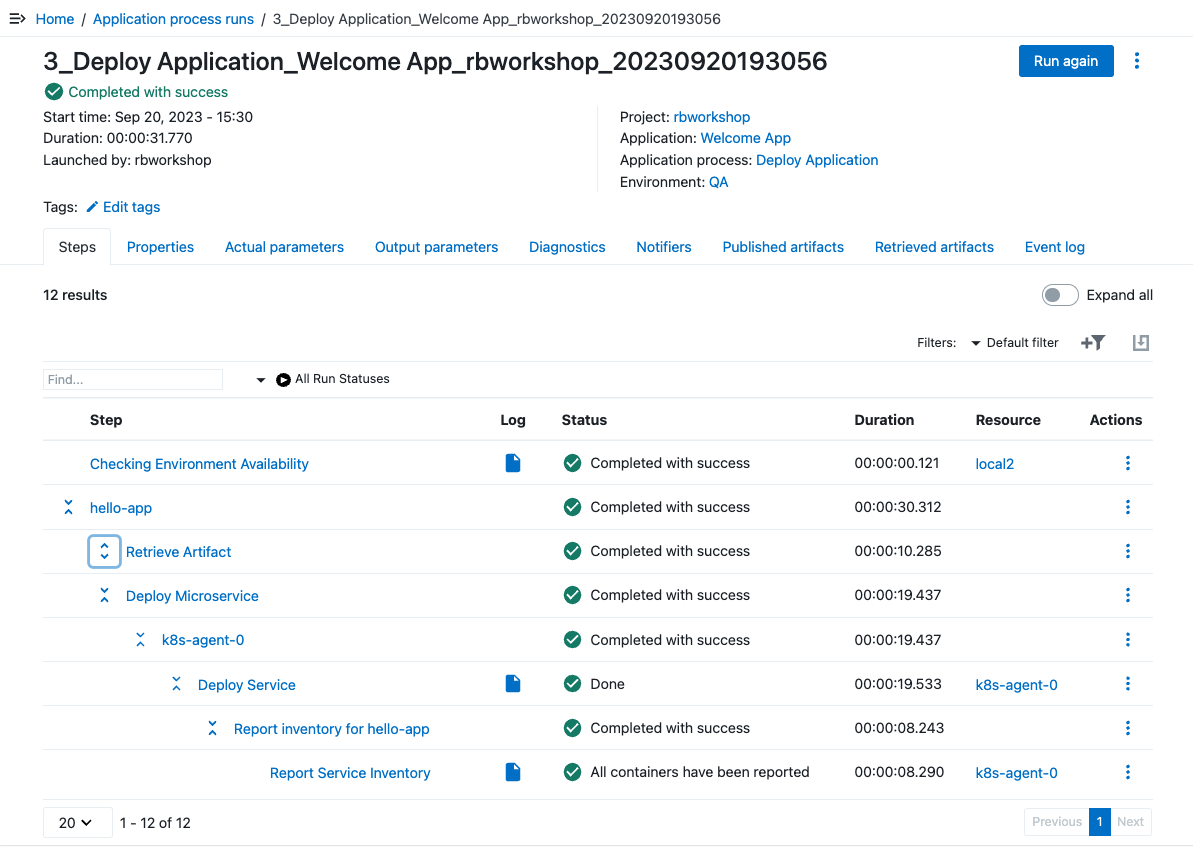Click the Run again button
The image size is (1193, 847).
tap(1065, 61)
